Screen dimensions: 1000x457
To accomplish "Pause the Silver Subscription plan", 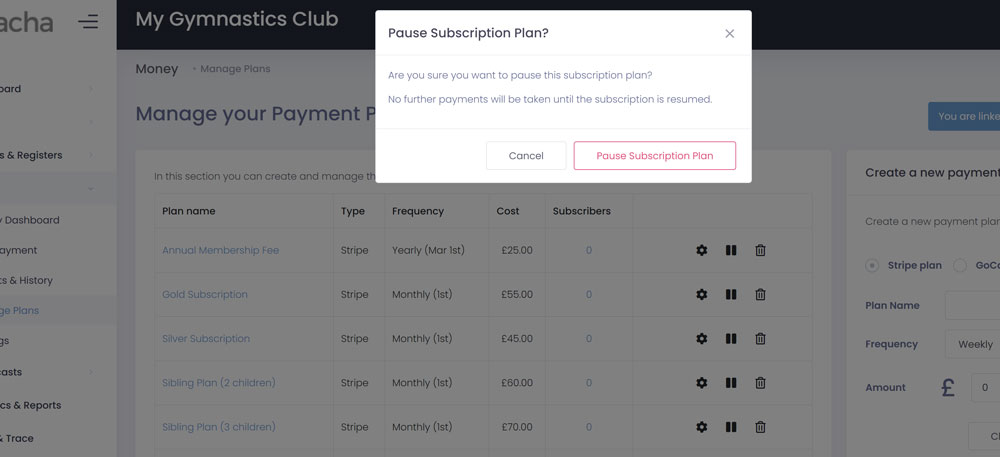I will (731, 339).
